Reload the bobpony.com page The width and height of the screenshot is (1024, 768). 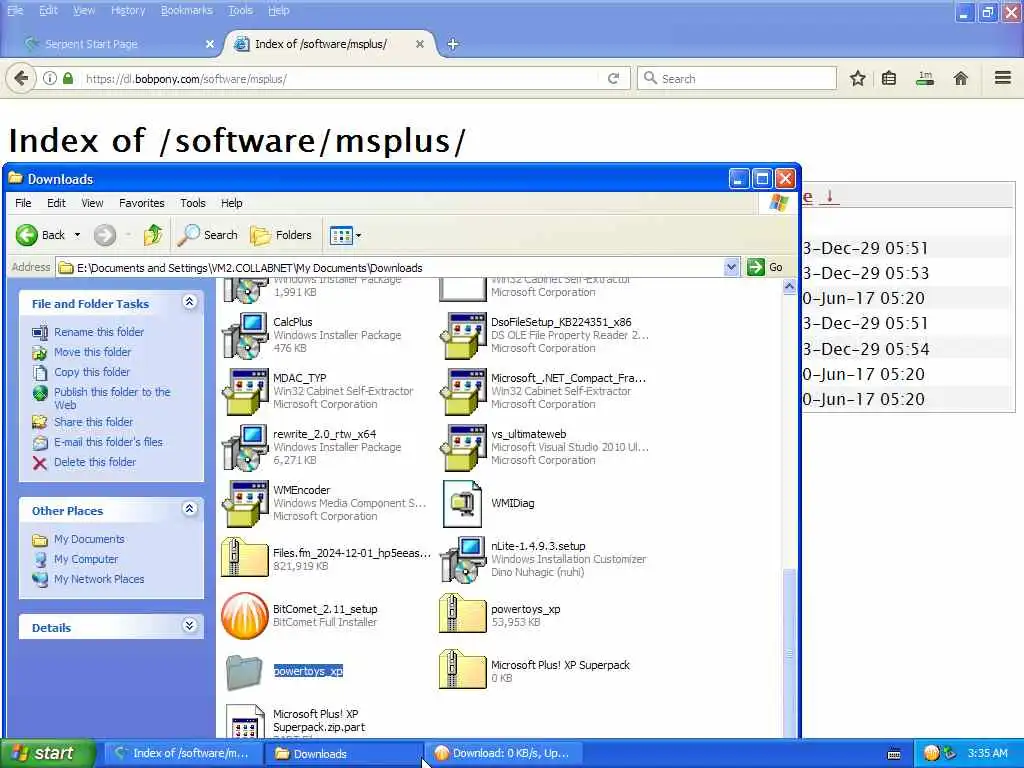[x=613, y=78]
